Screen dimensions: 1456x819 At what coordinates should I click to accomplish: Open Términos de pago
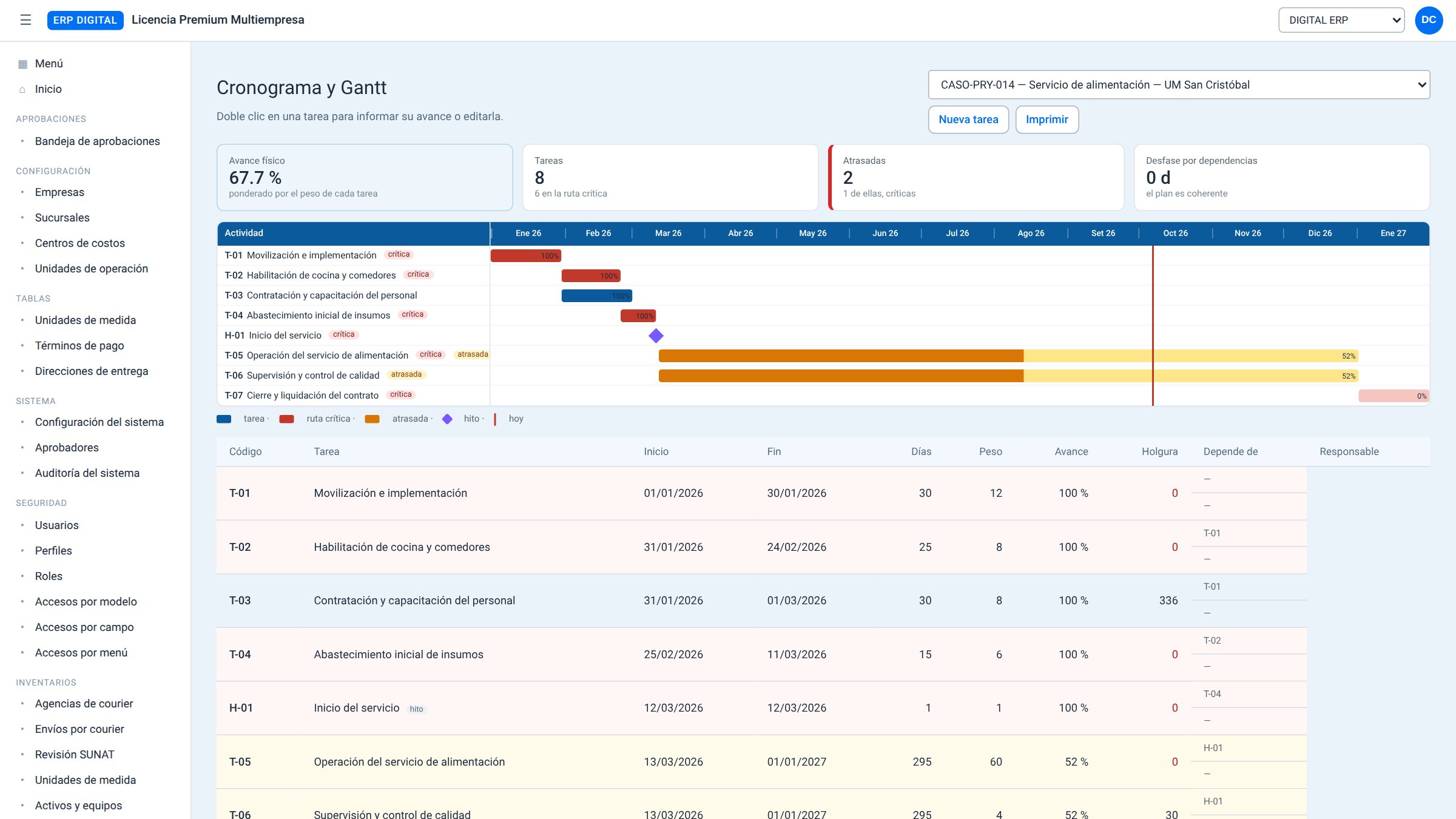click(79, 346)
